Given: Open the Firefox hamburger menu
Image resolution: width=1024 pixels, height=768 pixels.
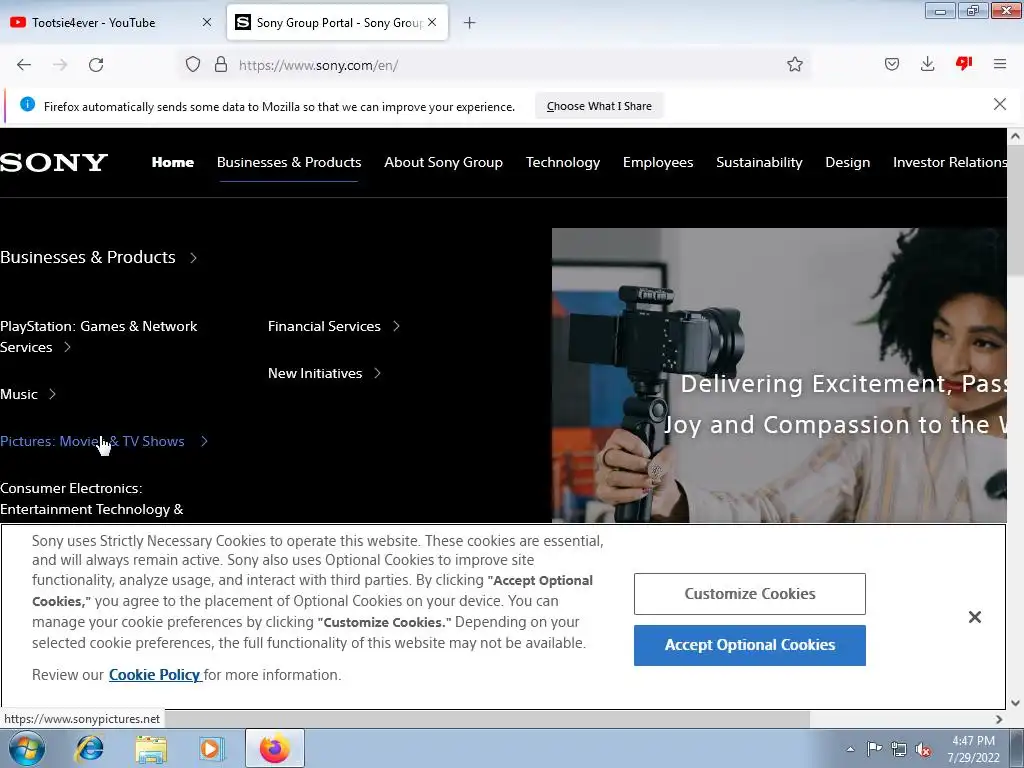Looking at the screenshot, I should [x=1000, y=64].
